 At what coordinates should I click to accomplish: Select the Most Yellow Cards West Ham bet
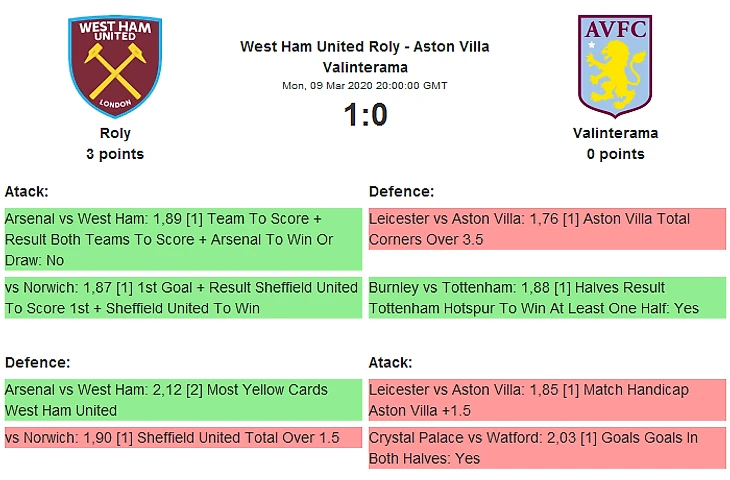[182, 400]
